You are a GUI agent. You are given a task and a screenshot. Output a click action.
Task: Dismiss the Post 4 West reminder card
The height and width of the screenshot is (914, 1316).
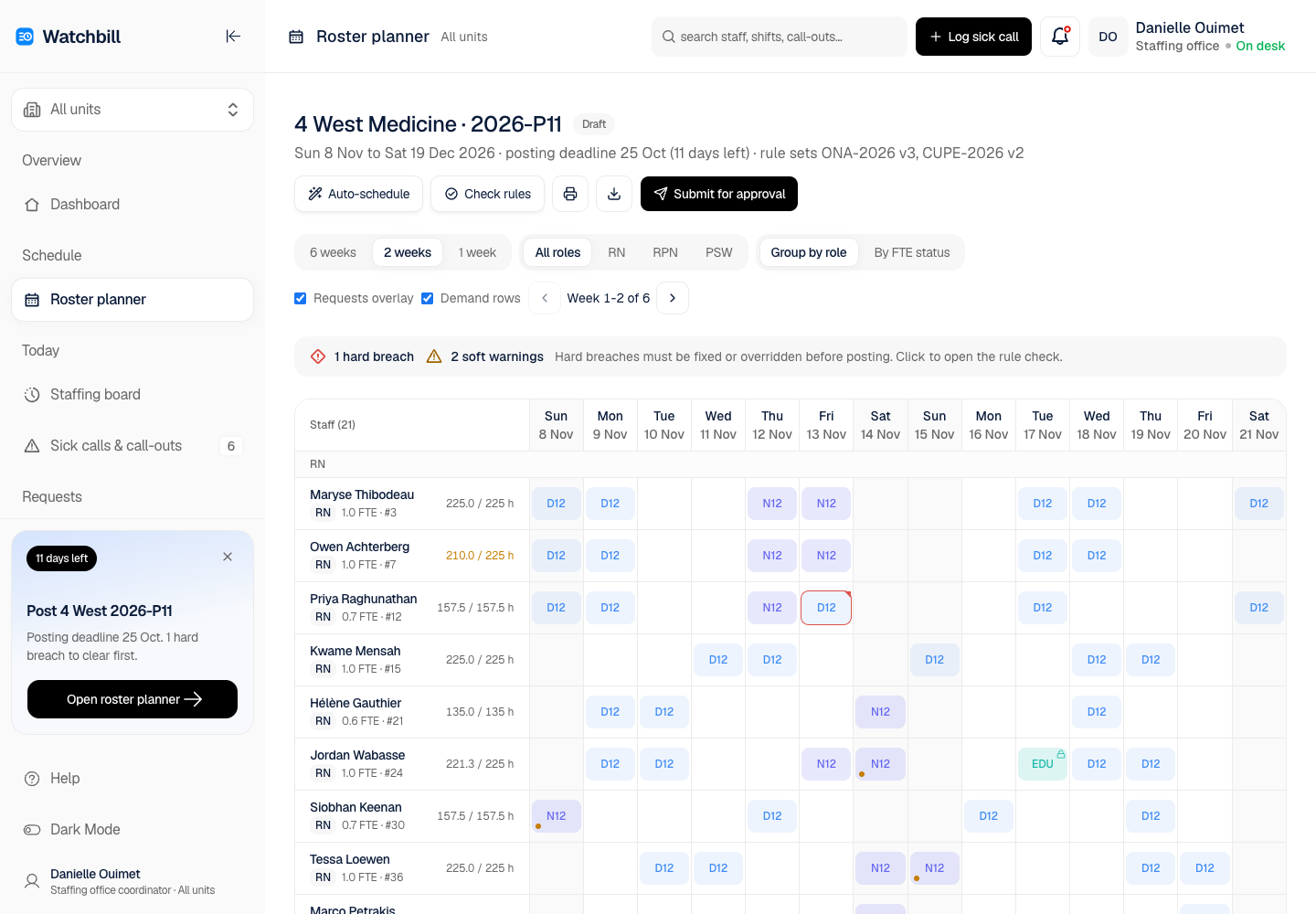point(228,557)
